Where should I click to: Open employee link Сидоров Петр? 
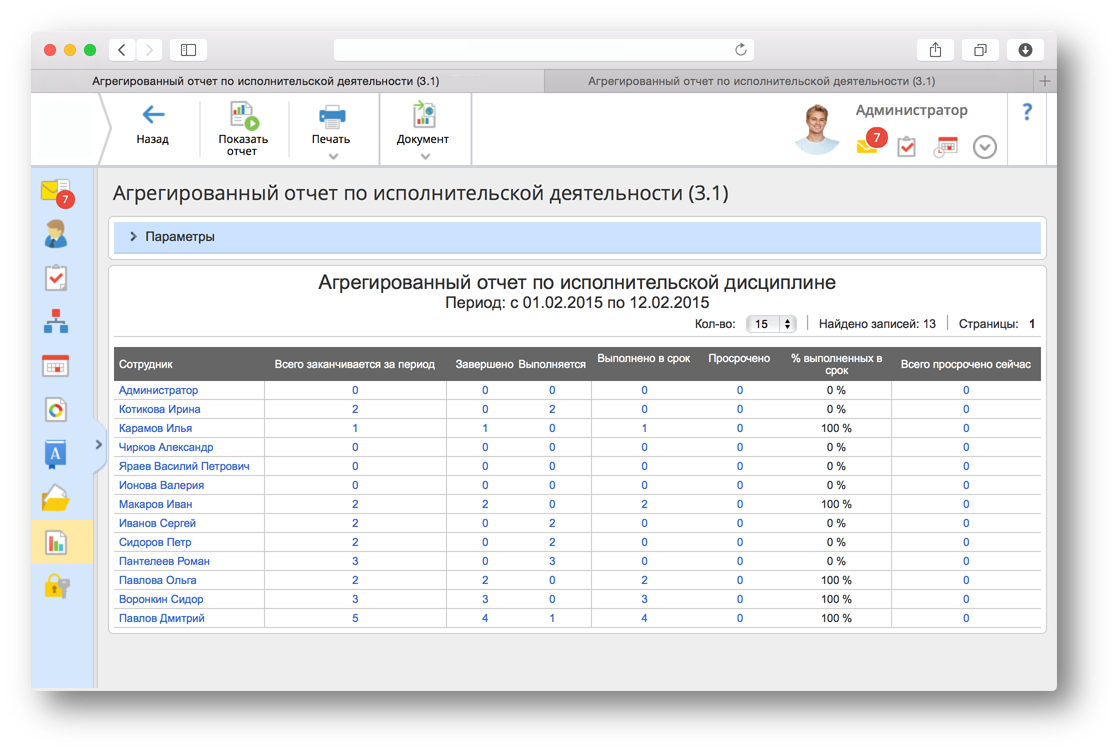(155, 542)
